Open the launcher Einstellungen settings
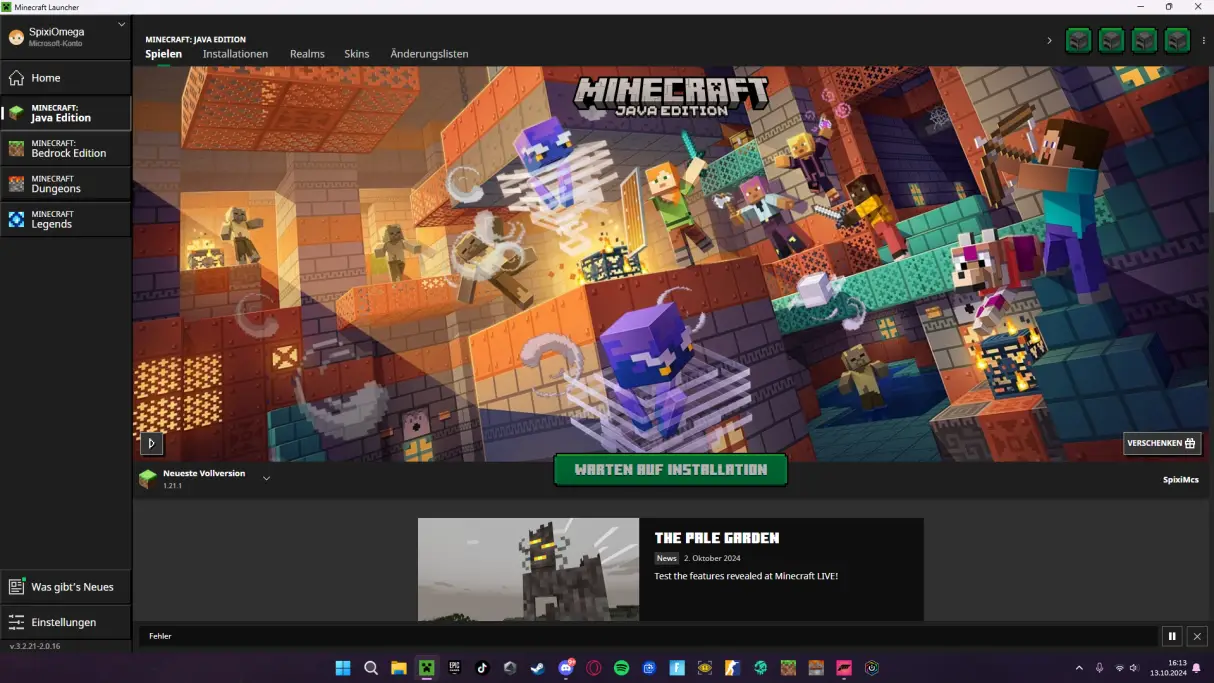1214x683 pixels. (x=65, y=621)
